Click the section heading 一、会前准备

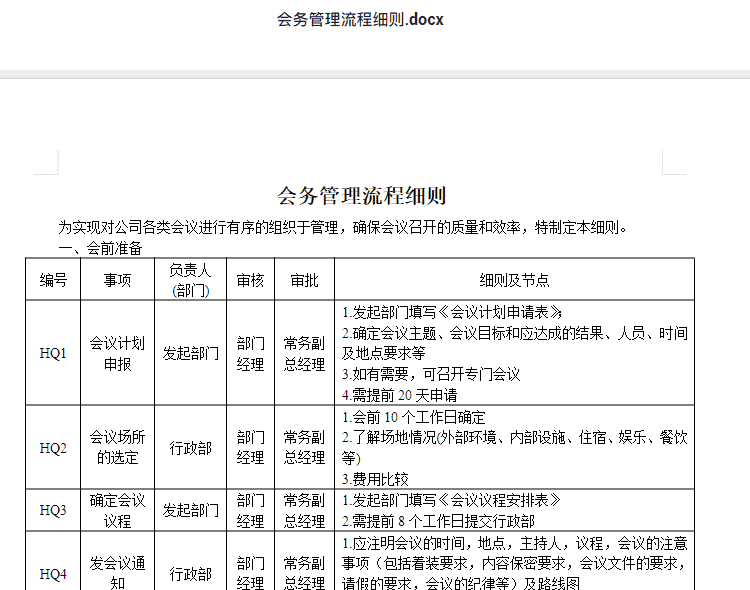point(100,248)
